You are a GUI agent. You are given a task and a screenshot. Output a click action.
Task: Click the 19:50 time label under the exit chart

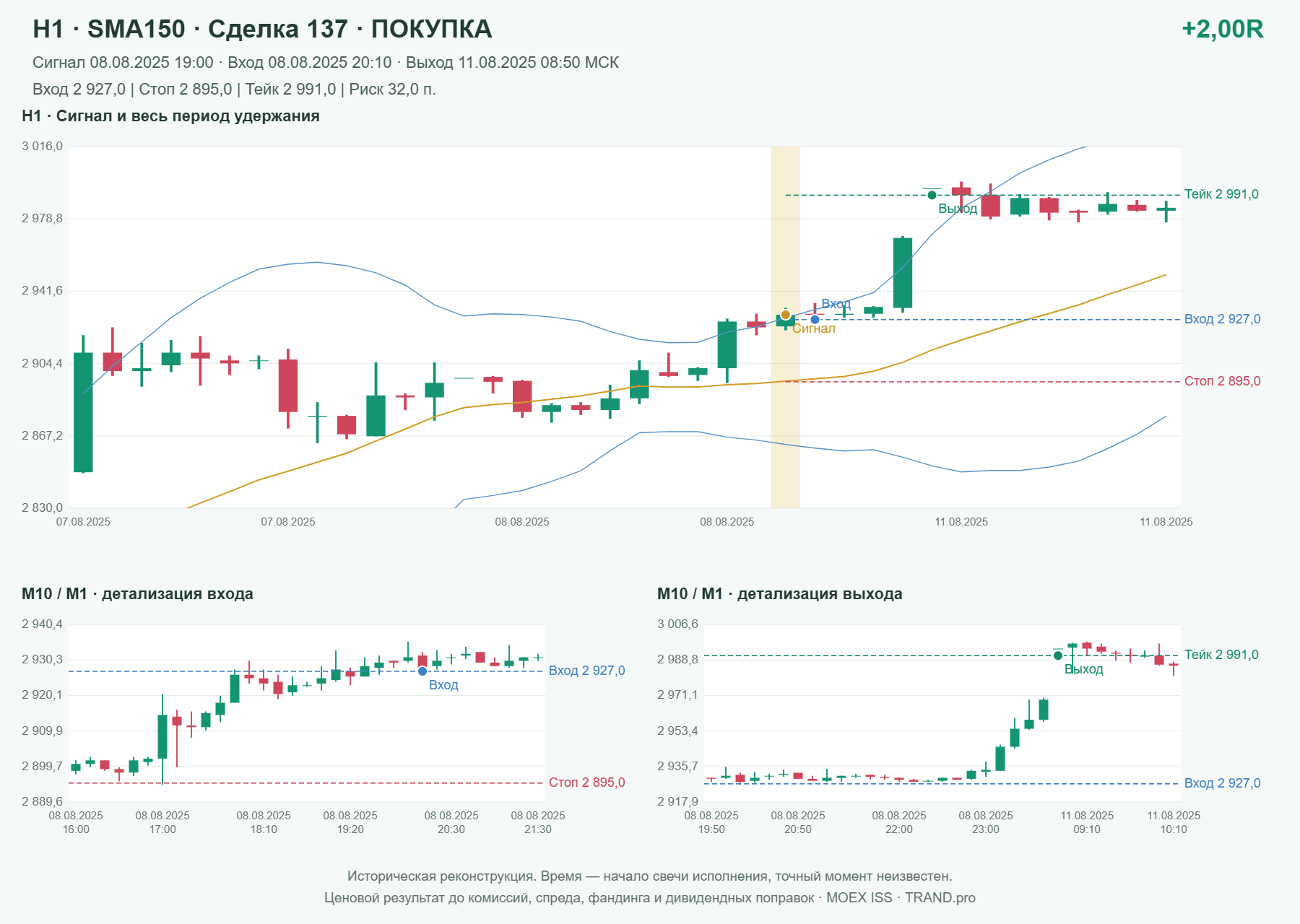coord(711,829)
